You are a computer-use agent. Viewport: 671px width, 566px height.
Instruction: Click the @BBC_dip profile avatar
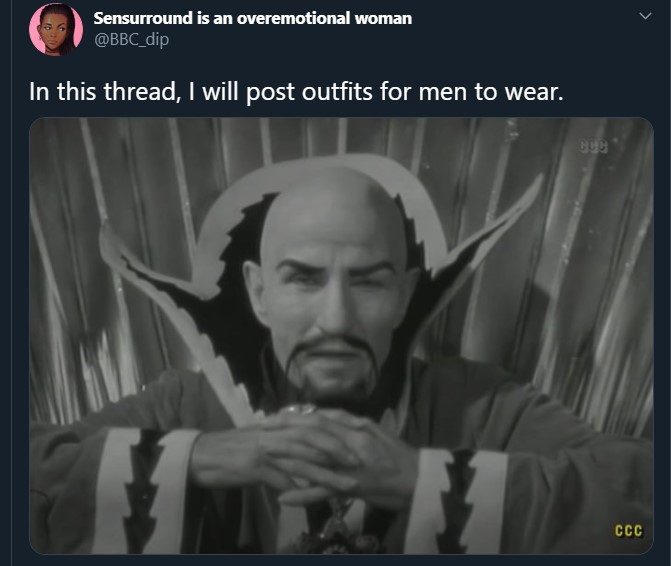[x=56, y=29]
